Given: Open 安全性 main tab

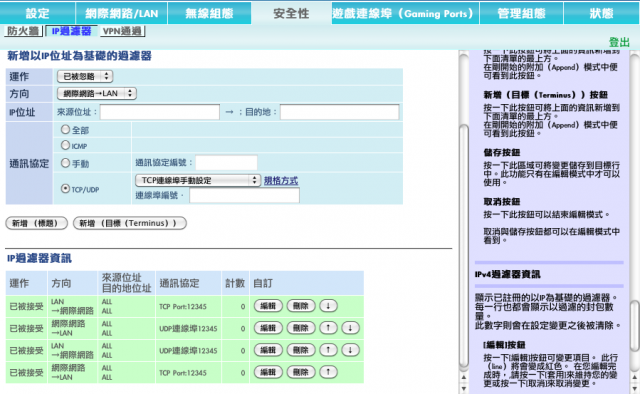Looking at the screenshot, I should click(291, 13).
